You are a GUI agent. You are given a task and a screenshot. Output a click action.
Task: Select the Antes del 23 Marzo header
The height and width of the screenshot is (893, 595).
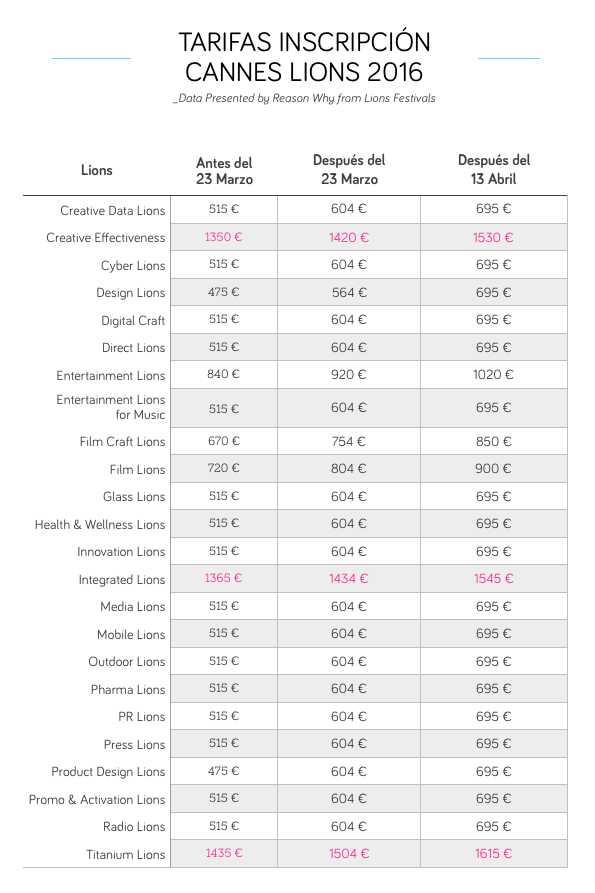pos(224,171)
